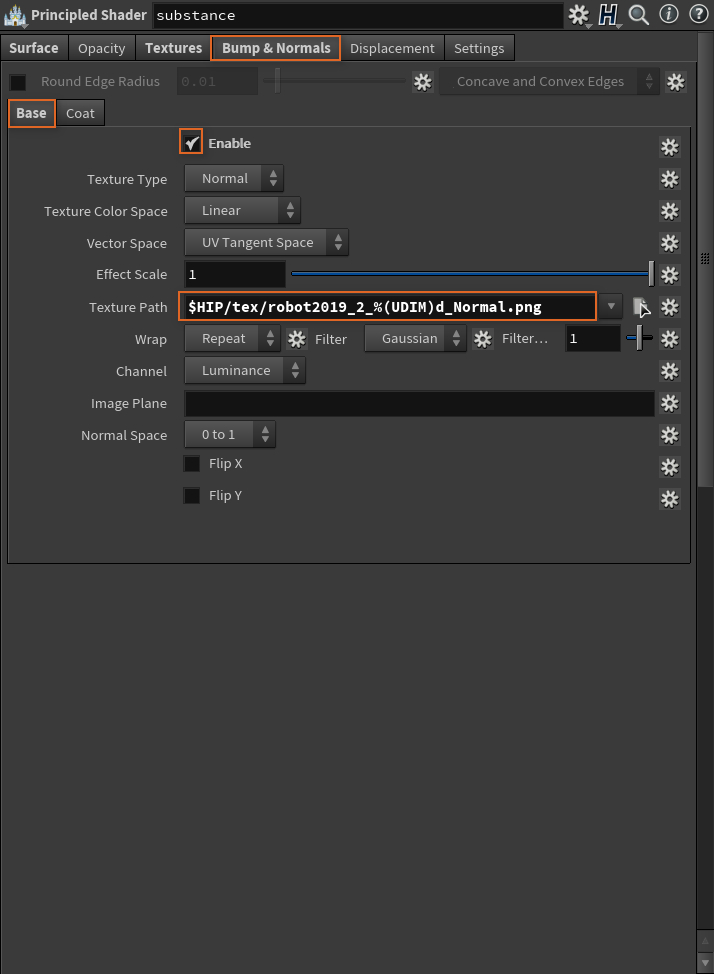The width and height of the screenshot is (714, 974).
Task: Open help via the question mark icon
Action: coord(698,14)
